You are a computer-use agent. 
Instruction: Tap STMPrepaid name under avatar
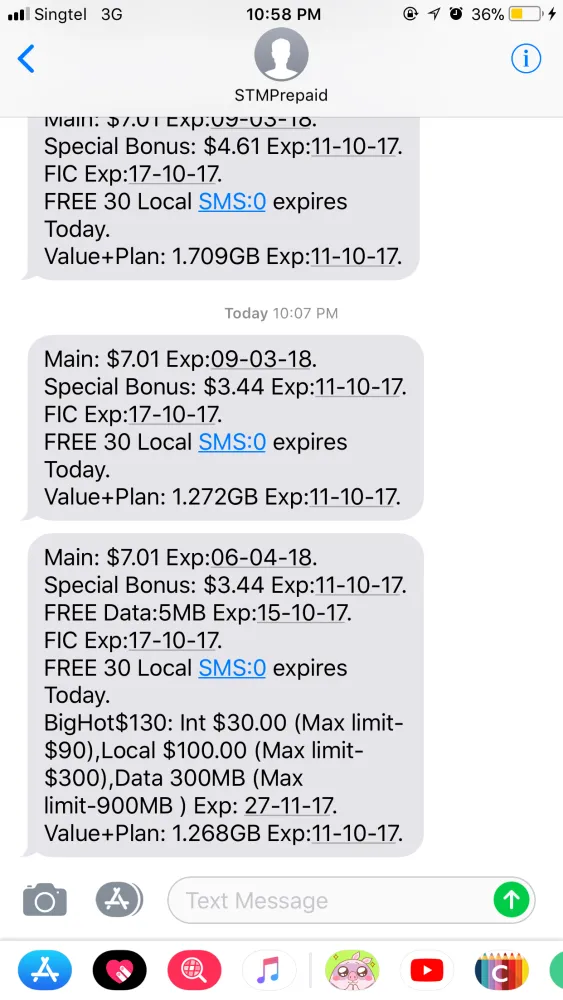(281, 96)
